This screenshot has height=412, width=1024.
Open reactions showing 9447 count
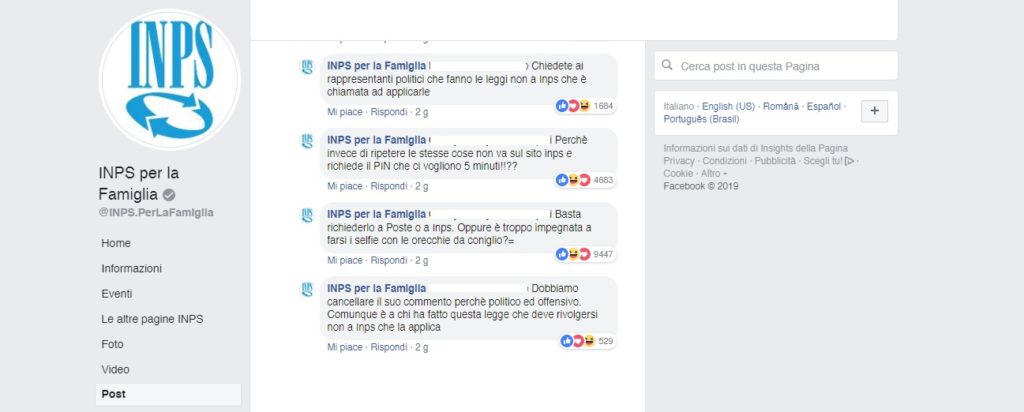[585, 254]
